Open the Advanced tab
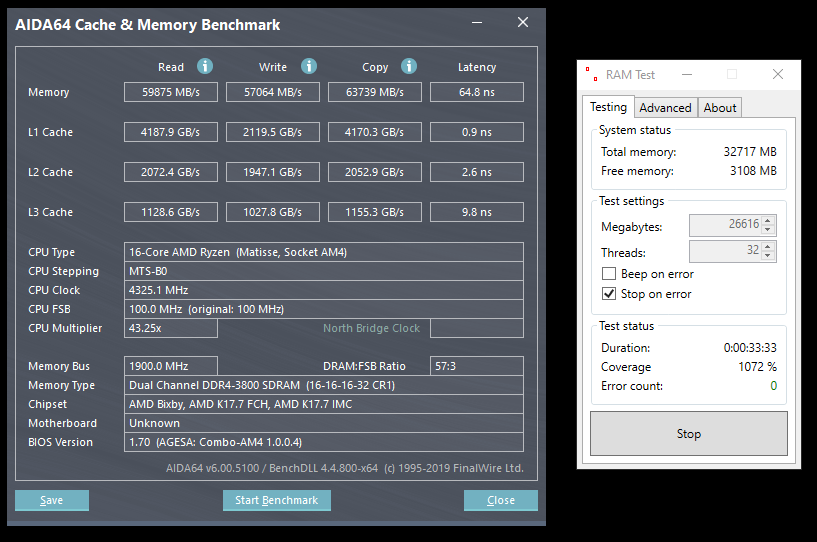The width and height of the screenshot is (817, 542). [665, 108]
